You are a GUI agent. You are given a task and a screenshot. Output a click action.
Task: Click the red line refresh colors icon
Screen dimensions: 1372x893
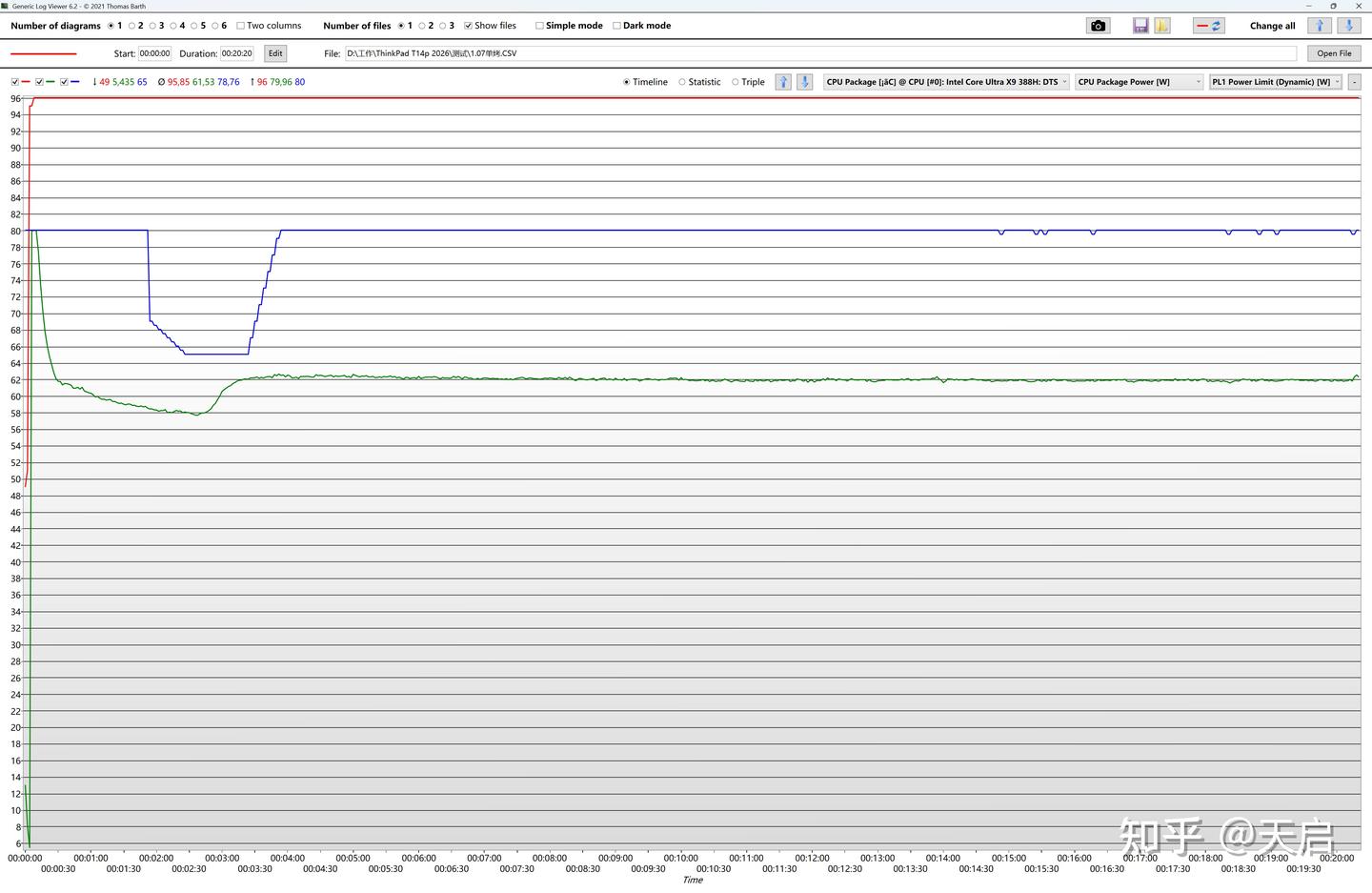[x=1209, y=26]
